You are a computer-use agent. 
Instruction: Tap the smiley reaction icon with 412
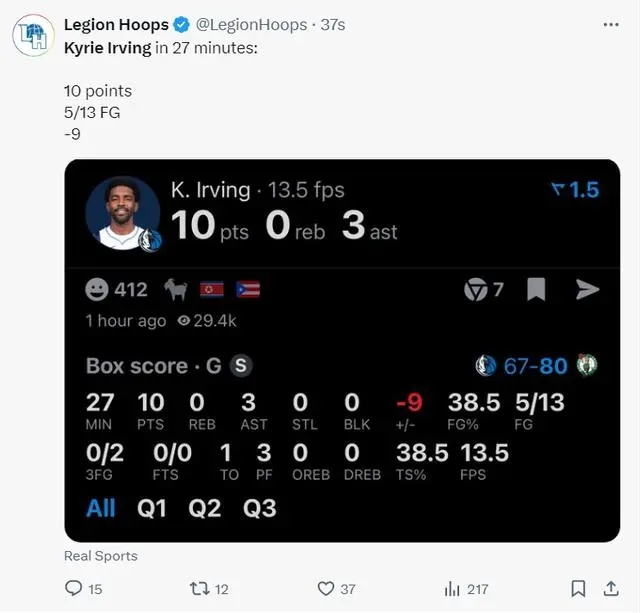[x=97, y=289]
